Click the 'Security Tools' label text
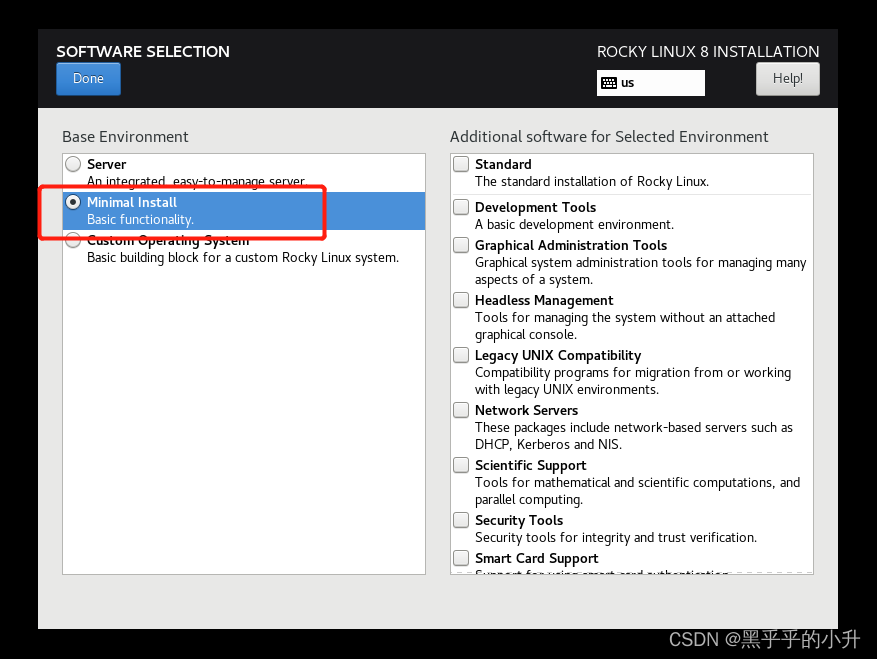Screen dimensions: 877x659 518,520
